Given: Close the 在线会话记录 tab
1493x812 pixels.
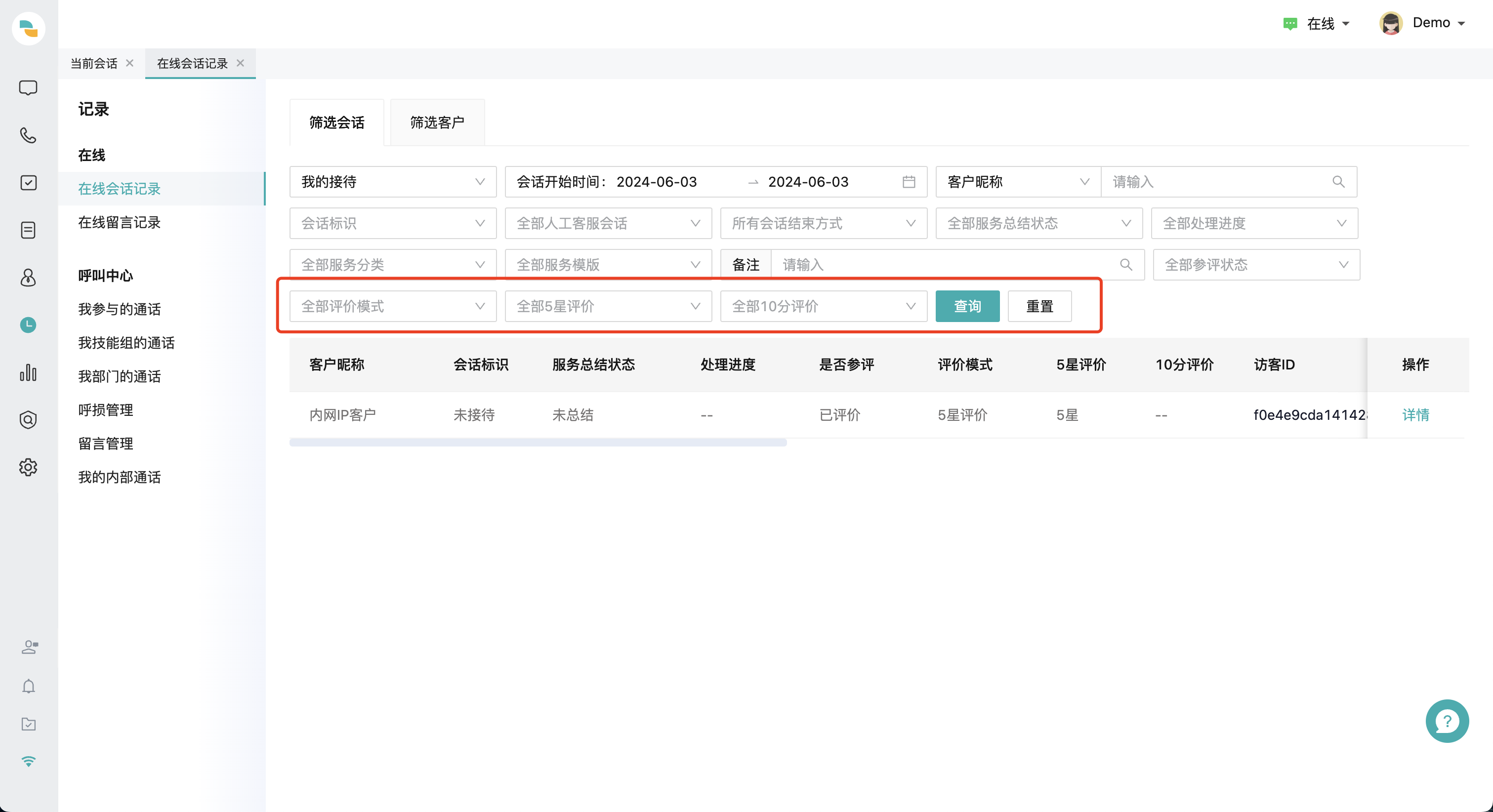Looking at the screenshot, I should coord(241,63).
